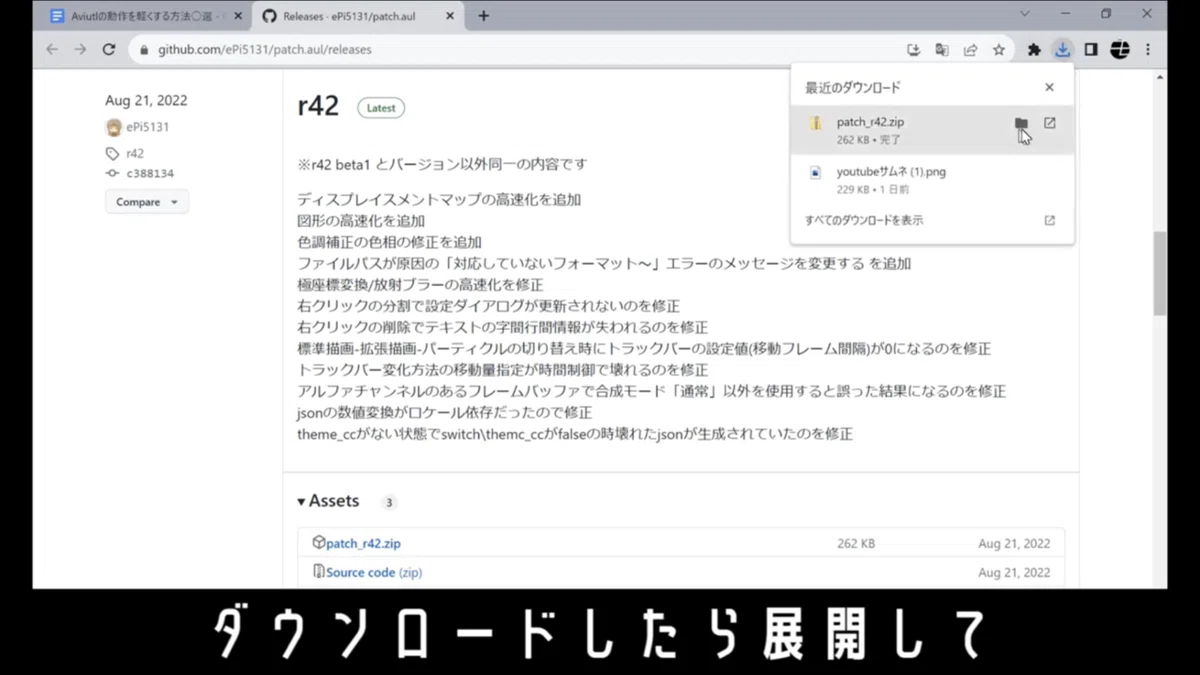Click the Aug 21, 2022 date in sidebar
Screen dimensions: 1200x675
coord(146,100)
